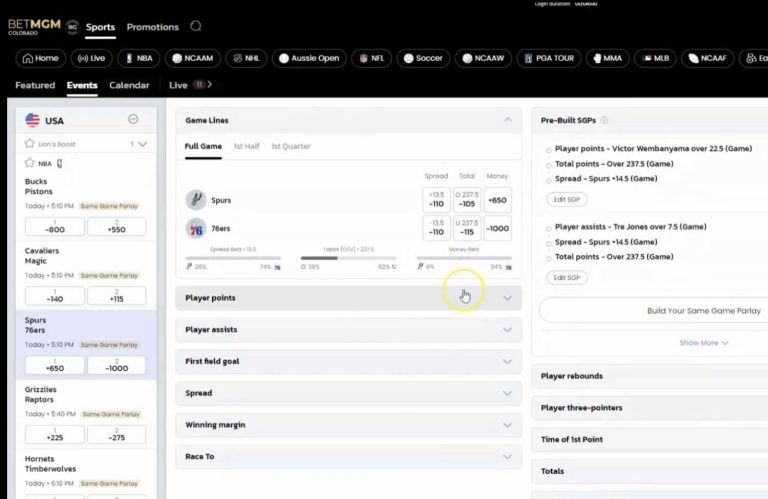Image resolution: width=768 pixels, height=499 pixels.
Task: Select NCAAM in the sports bar
Action: 192,58
